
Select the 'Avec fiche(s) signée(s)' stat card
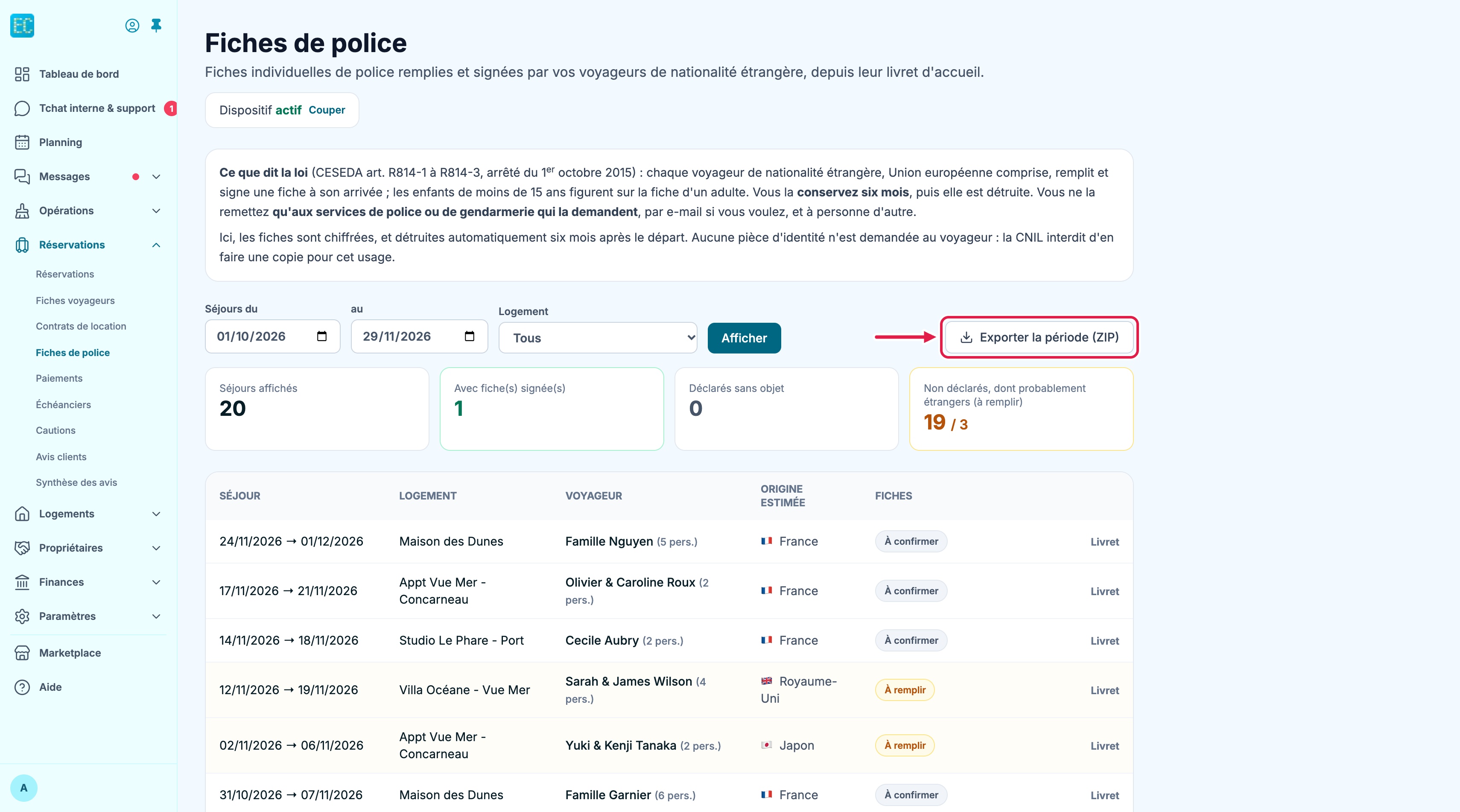pyautogui.click(x=552, y=409)
